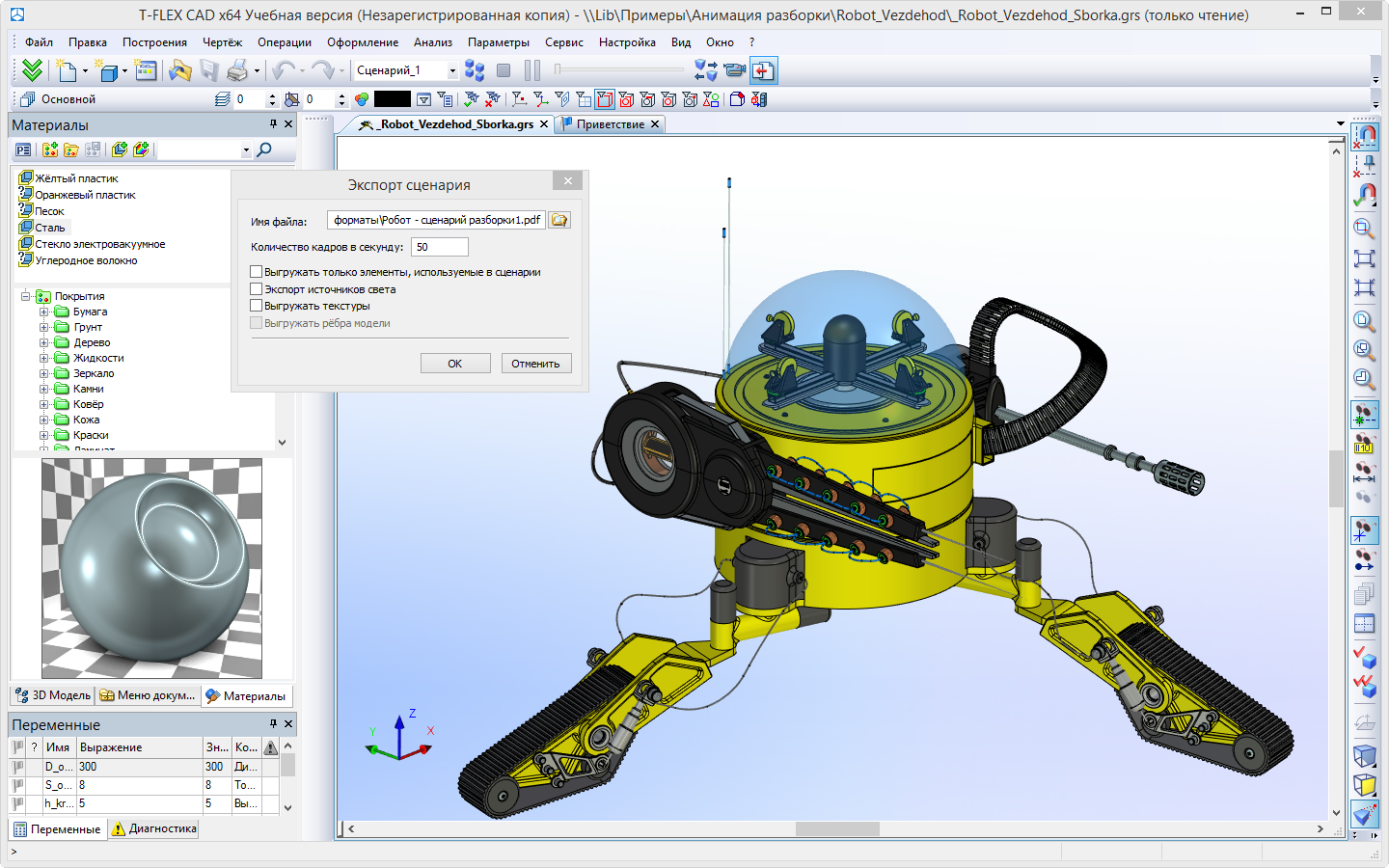Click the black color swatch in toolbar
The height and width of the screenshot is (868, 1389).
tap(392, 99)
